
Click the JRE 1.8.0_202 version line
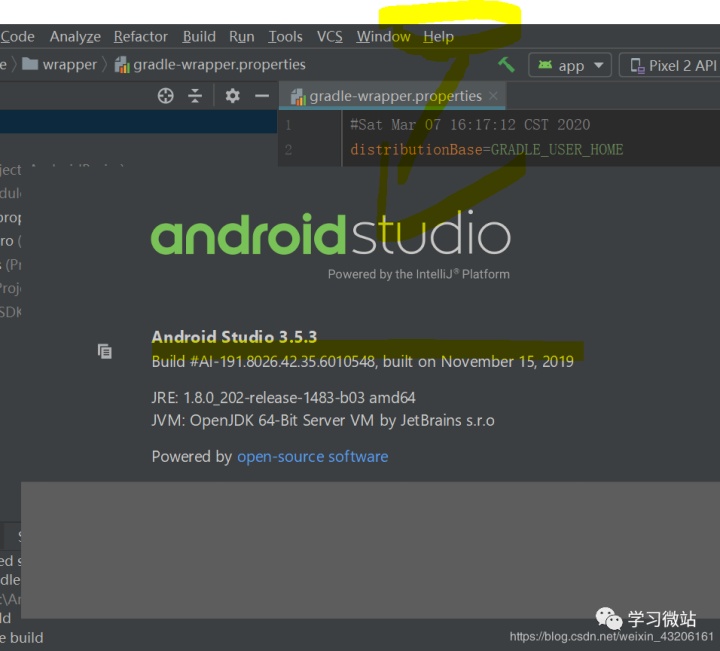coord(283,398)
